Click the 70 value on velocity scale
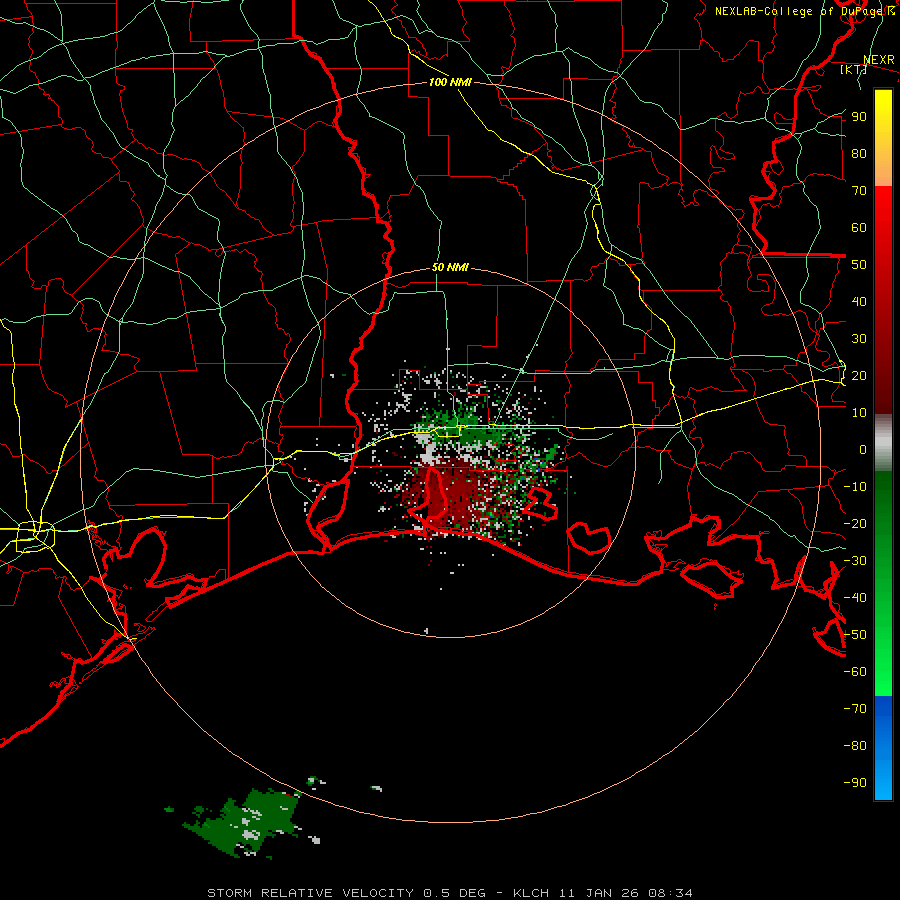 pyautogui.click(x=859, y=191)
